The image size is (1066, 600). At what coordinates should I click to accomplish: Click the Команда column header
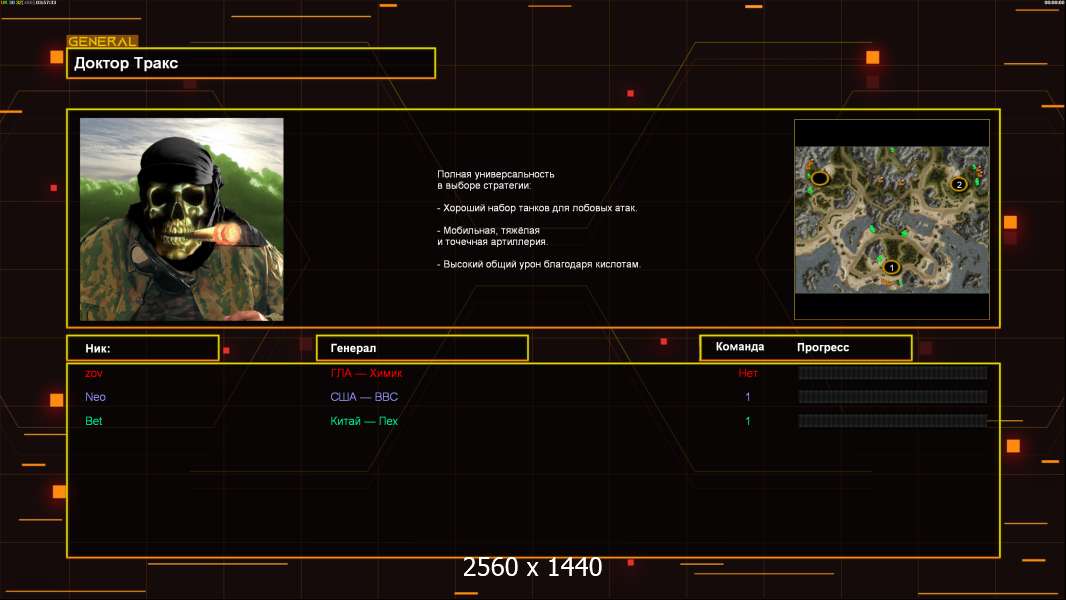tap(740, 347)
